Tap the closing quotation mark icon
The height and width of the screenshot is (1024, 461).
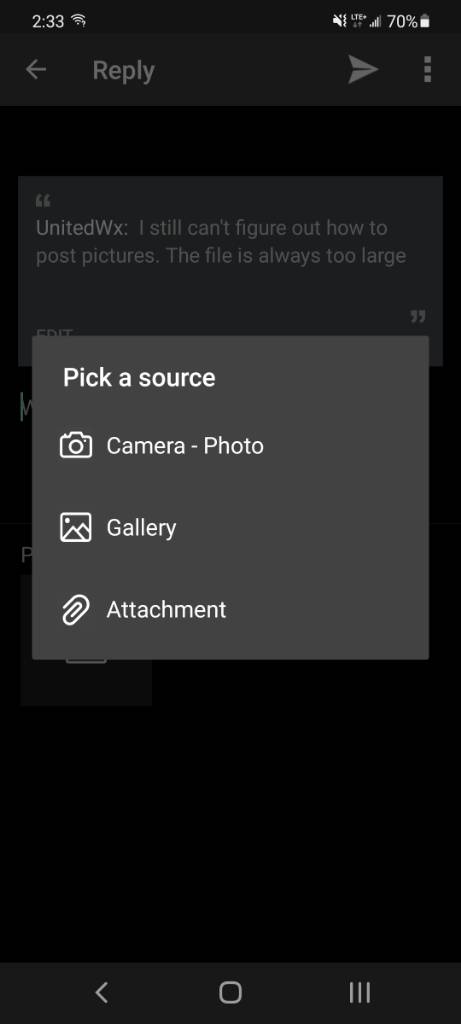click(x=418, y=317)
